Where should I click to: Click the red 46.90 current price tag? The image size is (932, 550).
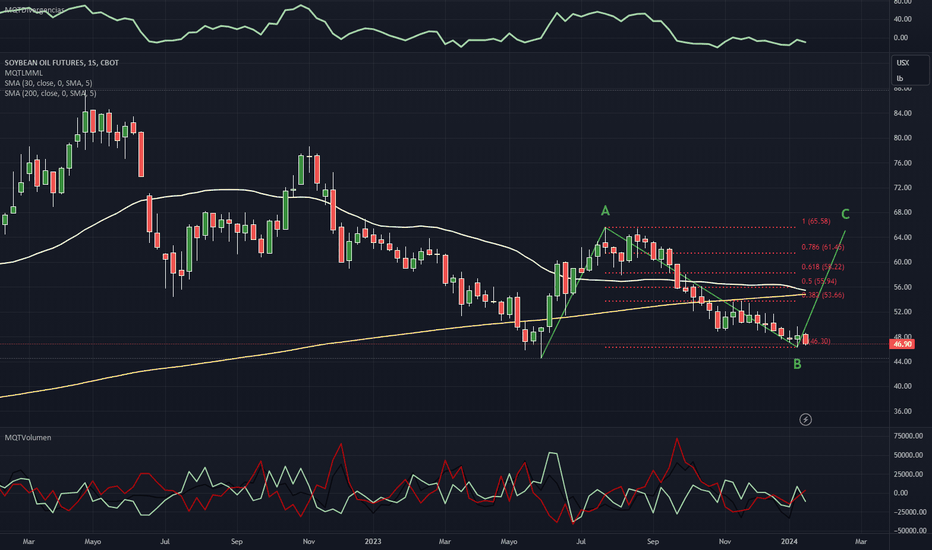tap(902, 344)
